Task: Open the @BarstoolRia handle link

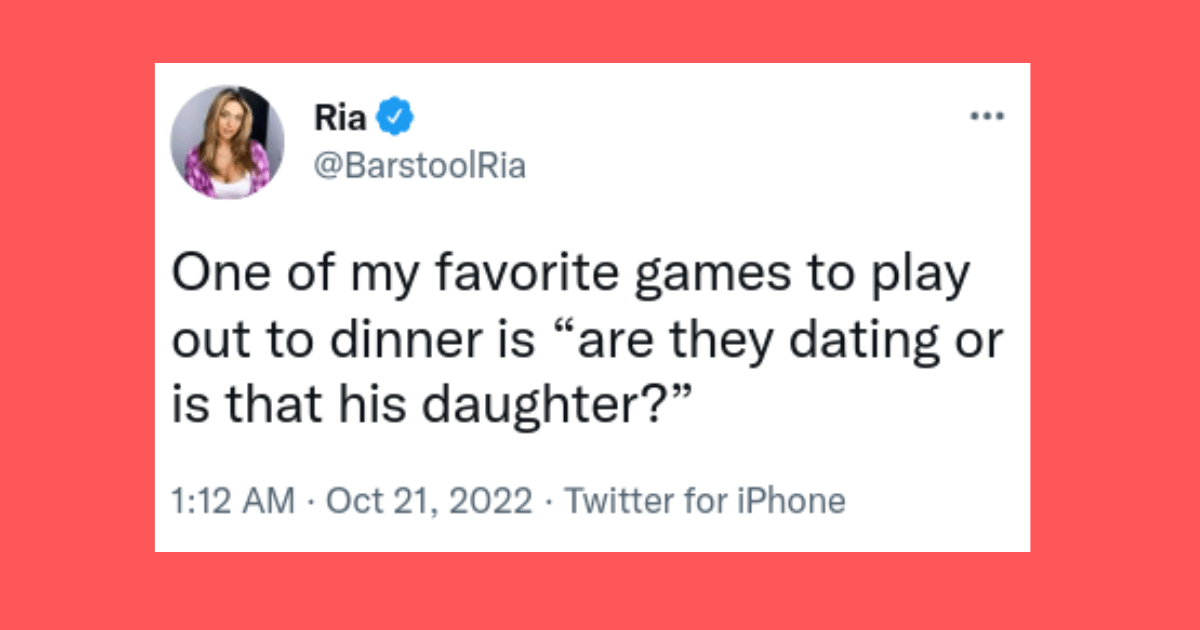Action: [x=419, y=167]
